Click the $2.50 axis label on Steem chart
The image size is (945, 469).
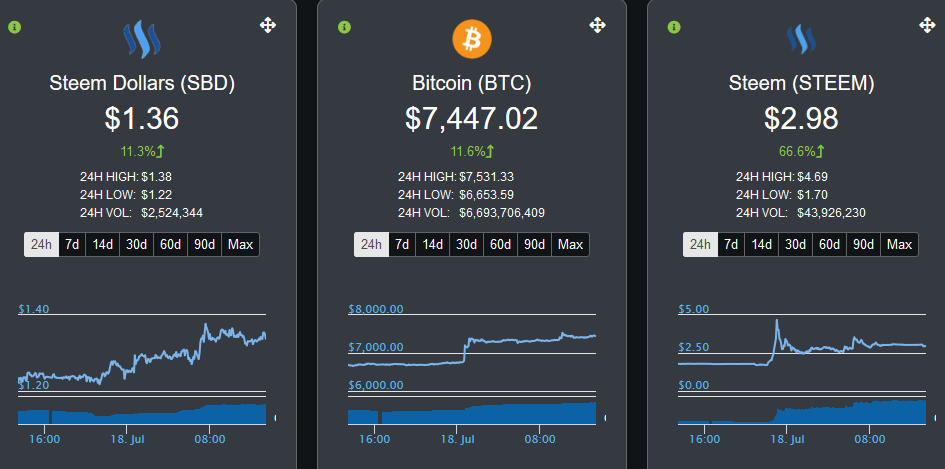(694, 347)
